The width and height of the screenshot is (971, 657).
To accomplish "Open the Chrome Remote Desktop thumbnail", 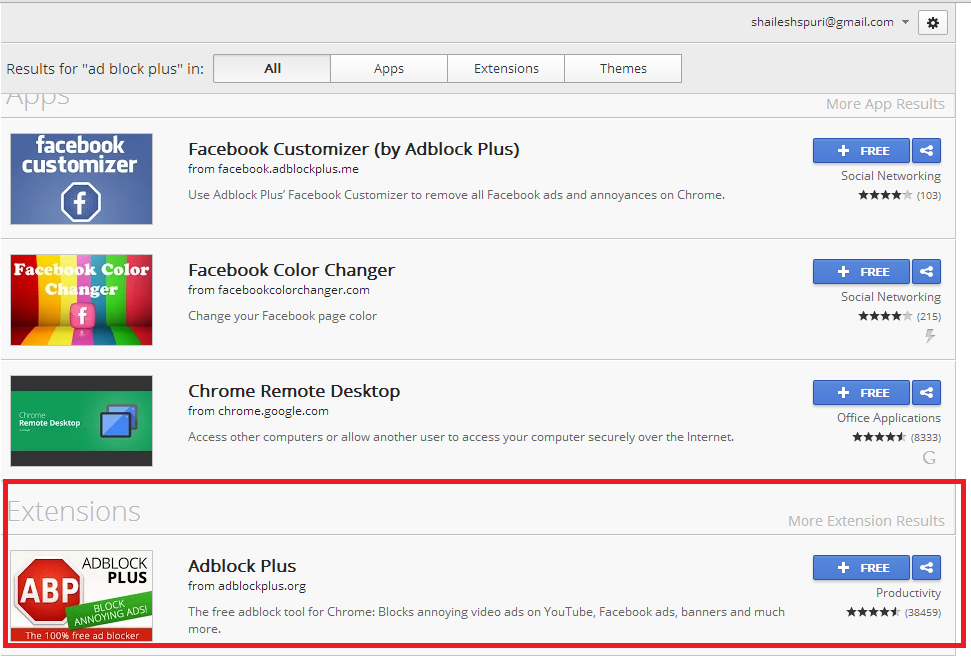I will tap(81, 420).
